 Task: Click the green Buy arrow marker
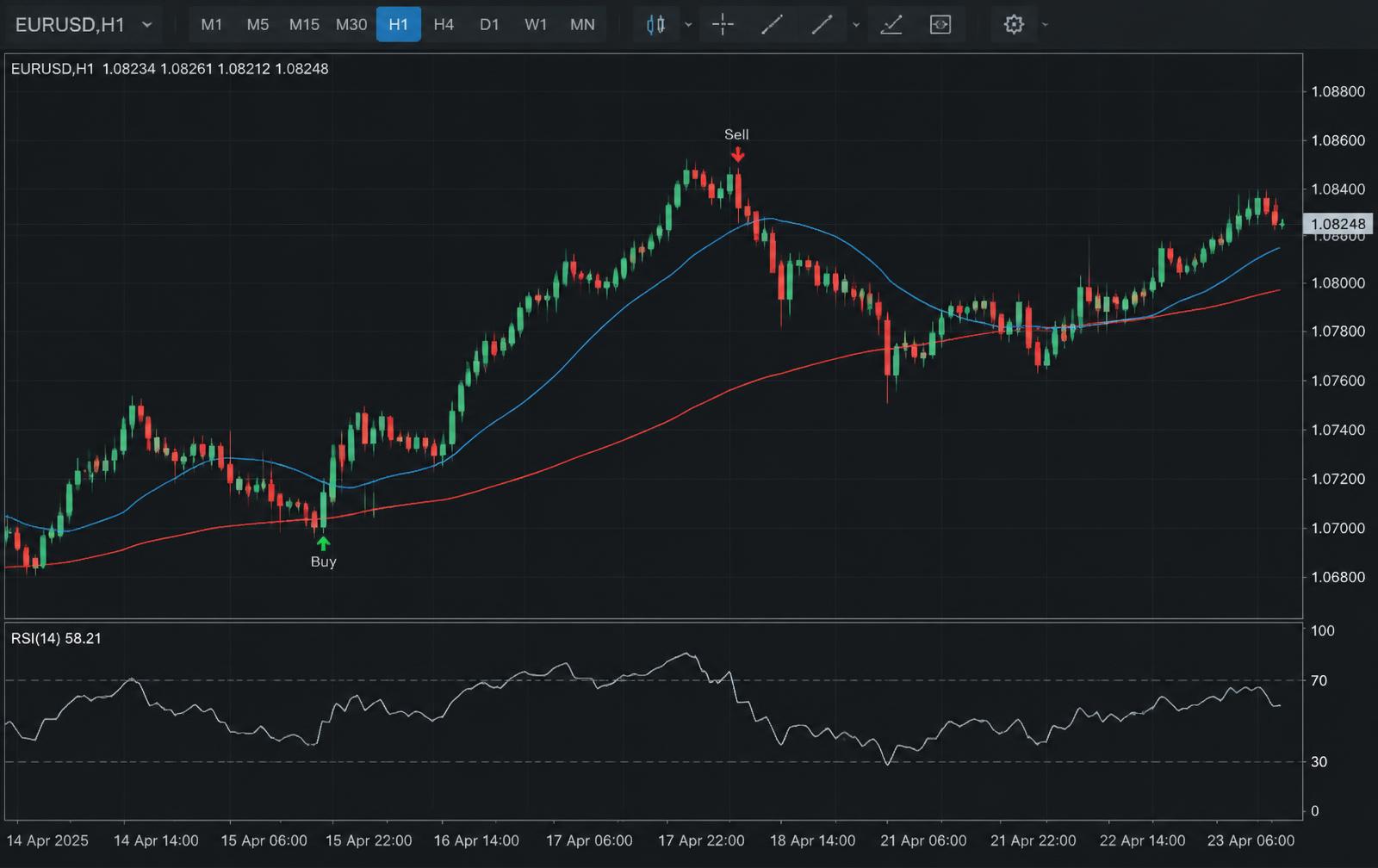coord(323,543)
